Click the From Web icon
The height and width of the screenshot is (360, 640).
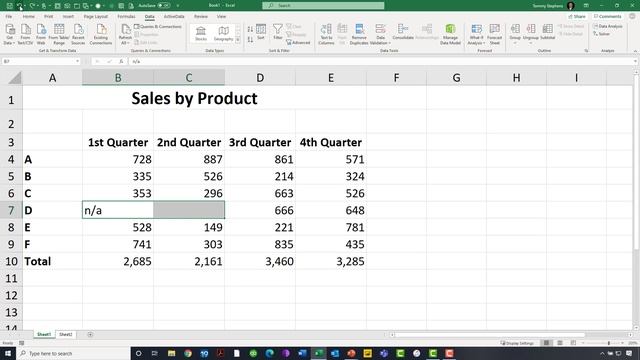click(41, 34)
